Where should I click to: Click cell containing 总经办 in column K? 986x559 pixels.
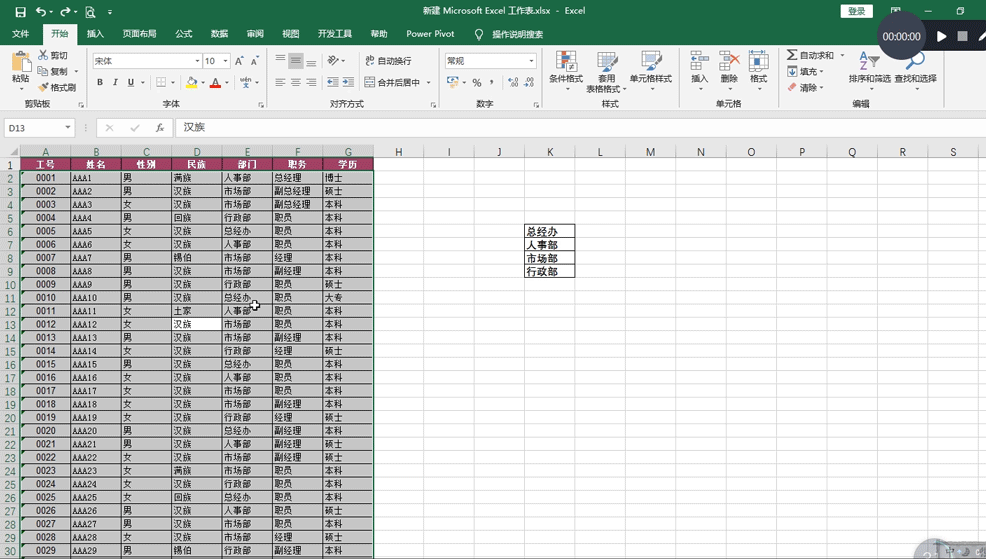550,231
